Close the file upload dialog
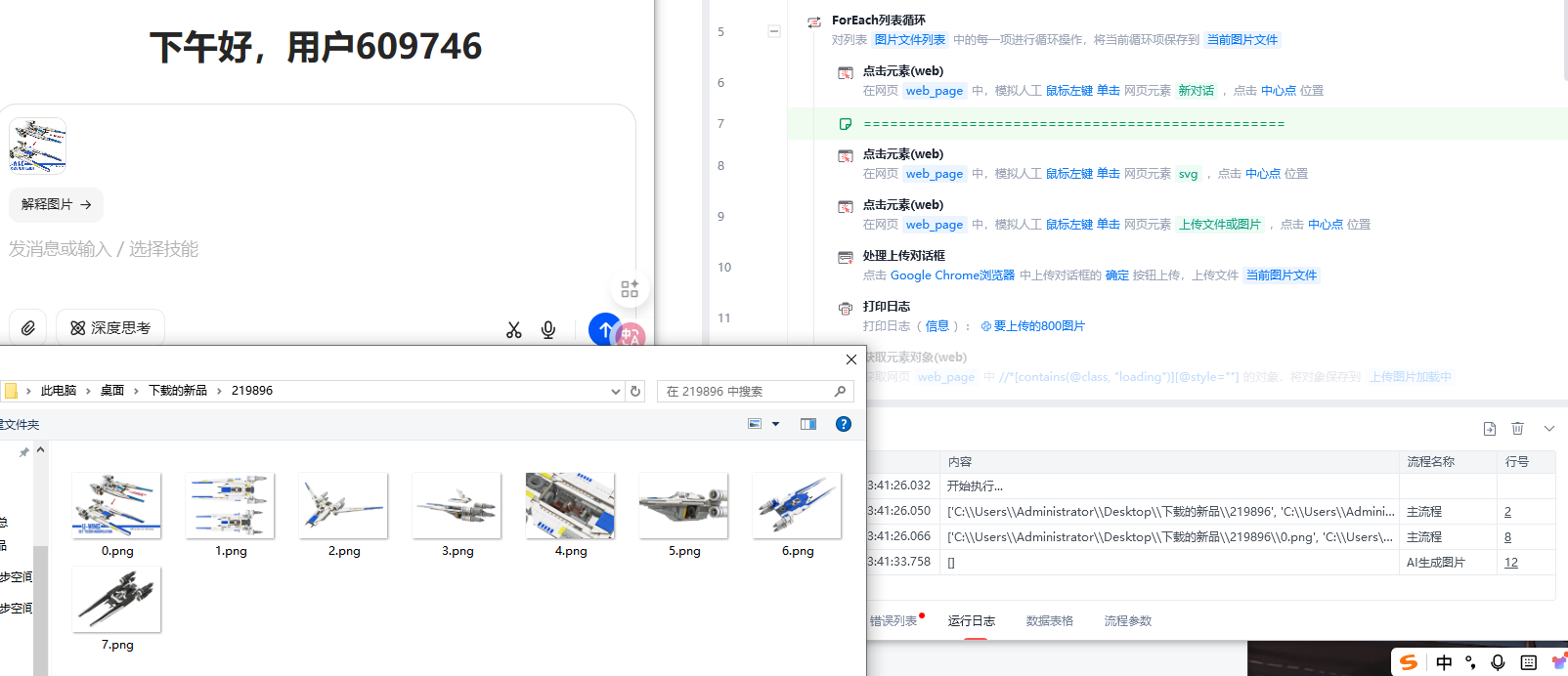The height and width of the screenshot is (676, 1568). pyautogui.click(x=851, y=359)
